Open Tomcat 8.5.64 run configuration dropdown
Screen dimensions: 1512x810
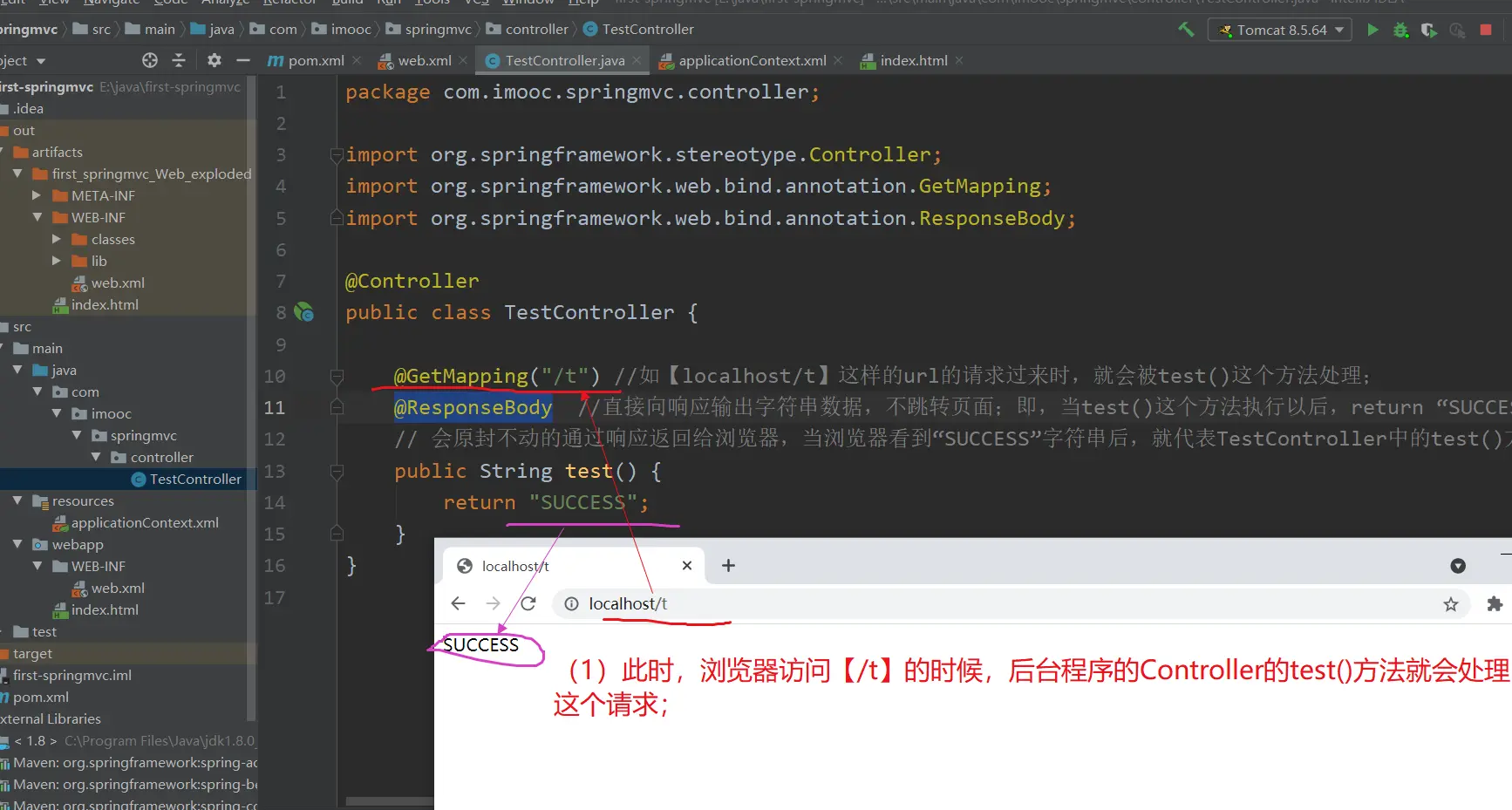tap(1279, 30)
